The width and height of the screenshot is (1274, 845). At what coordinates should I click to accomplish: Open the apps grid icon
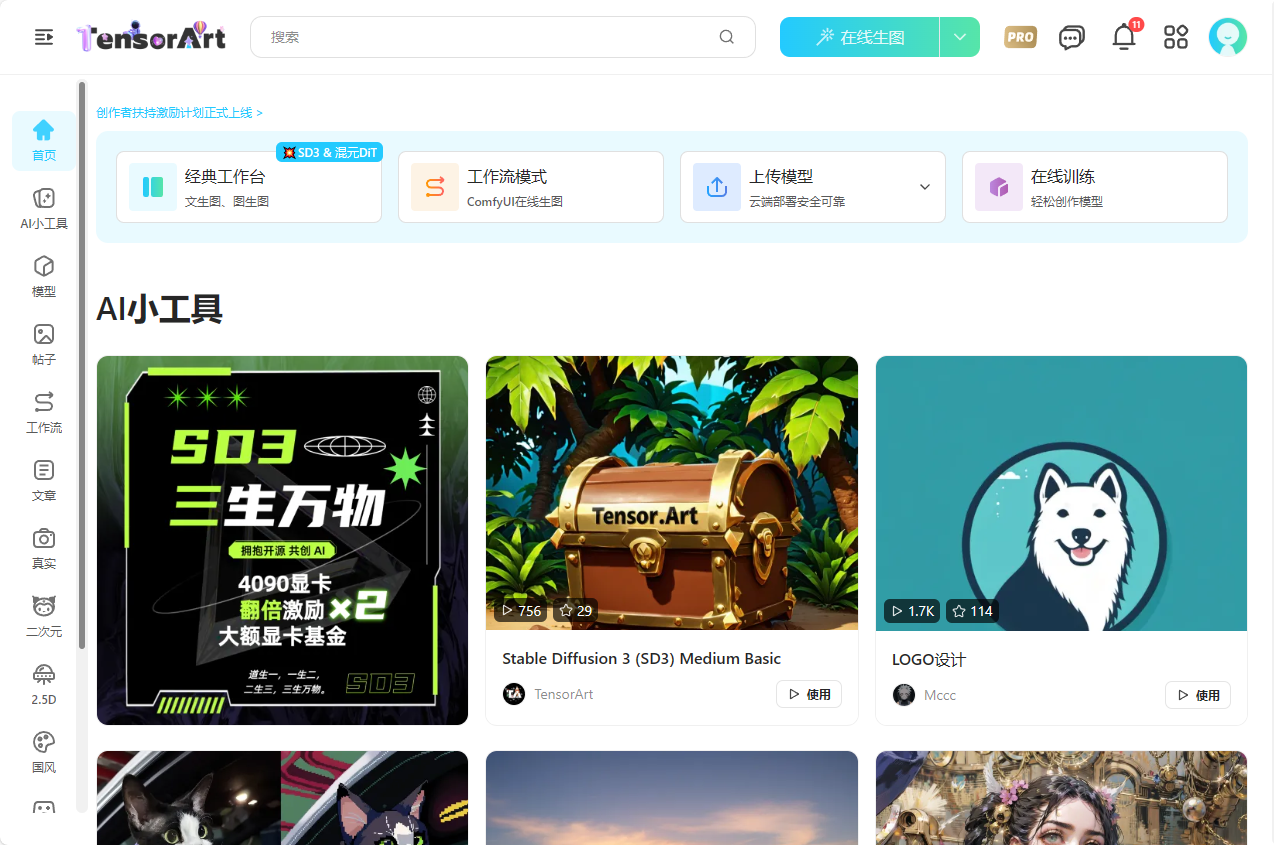(1176, 37)
